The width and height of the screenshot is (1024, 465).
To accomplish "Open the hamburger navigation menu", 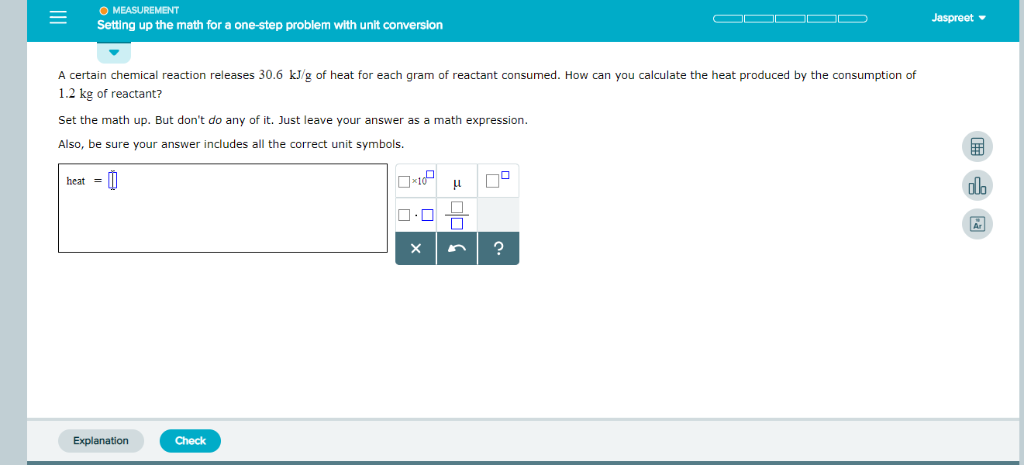I will click(58, 18).
